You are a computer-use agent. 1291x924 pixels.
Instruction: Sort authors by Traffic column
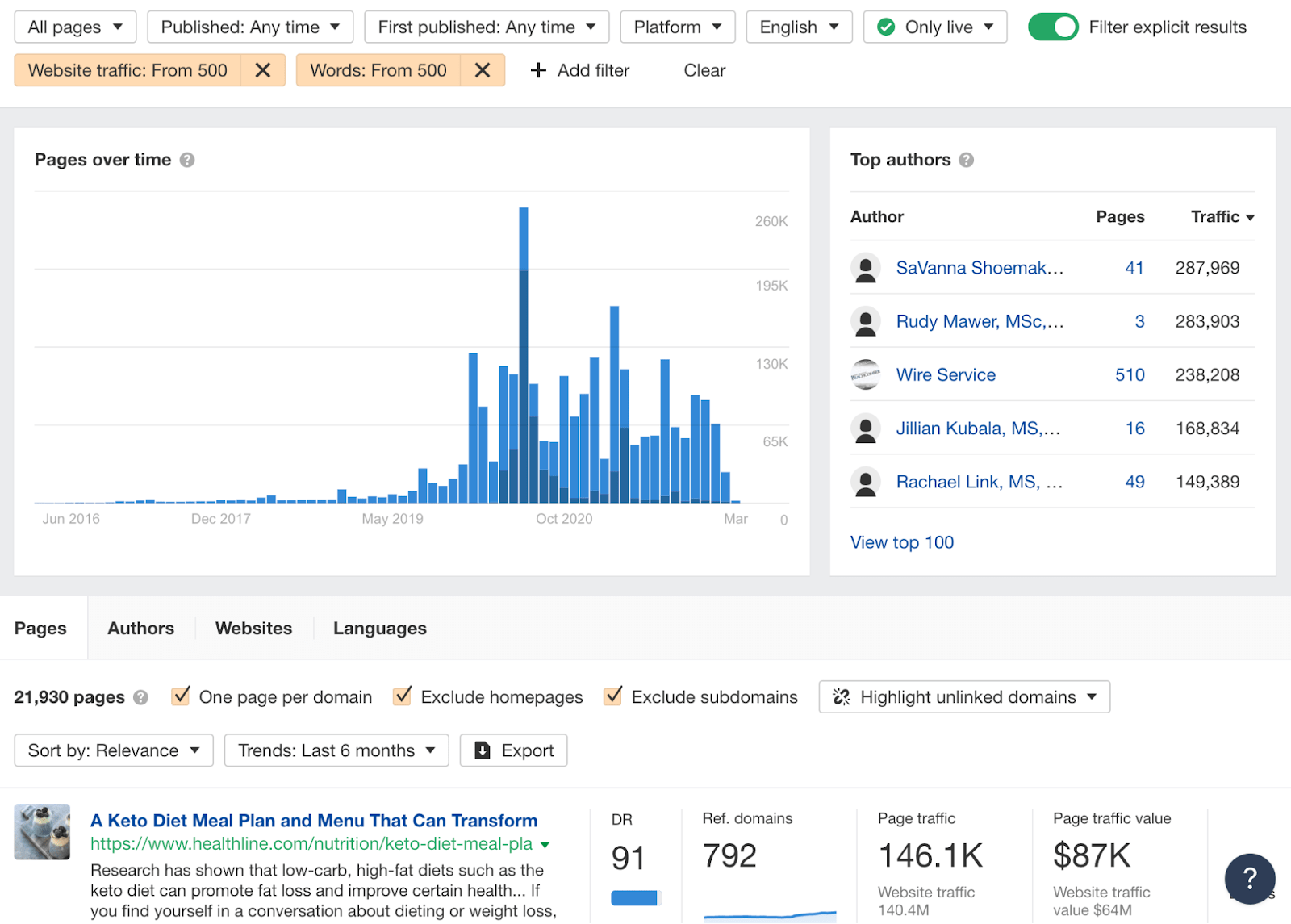[1222, 216]
